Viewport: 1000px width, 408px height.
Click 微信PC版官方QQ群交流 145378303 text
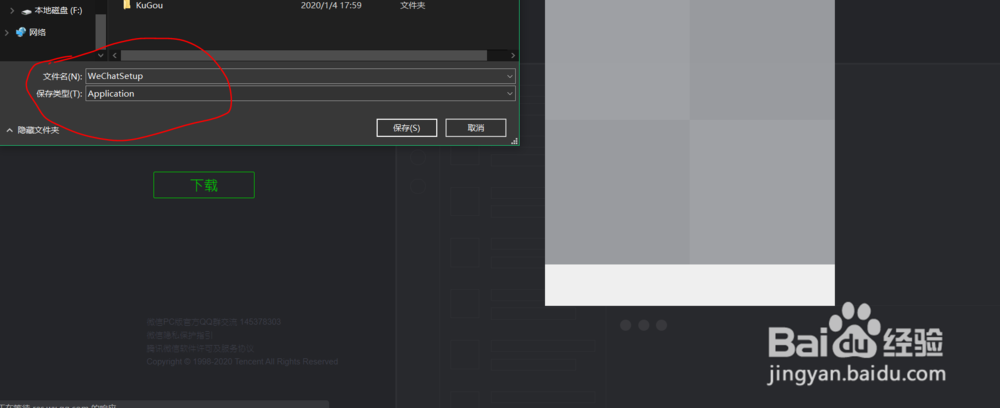(x=214, y=322)
